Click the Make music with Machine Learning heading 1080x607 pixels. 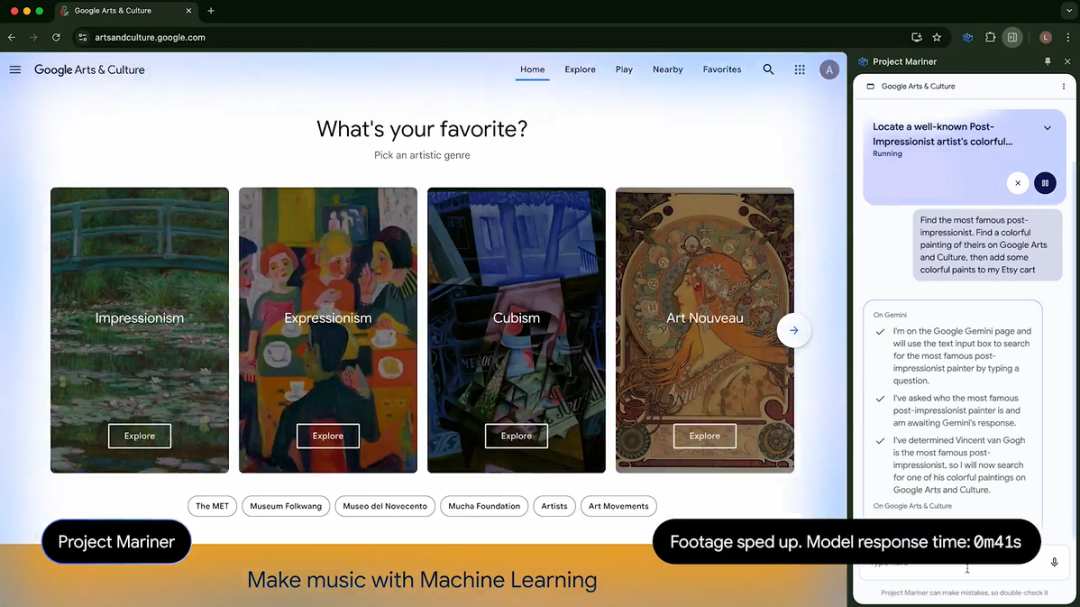pos(422,579)
